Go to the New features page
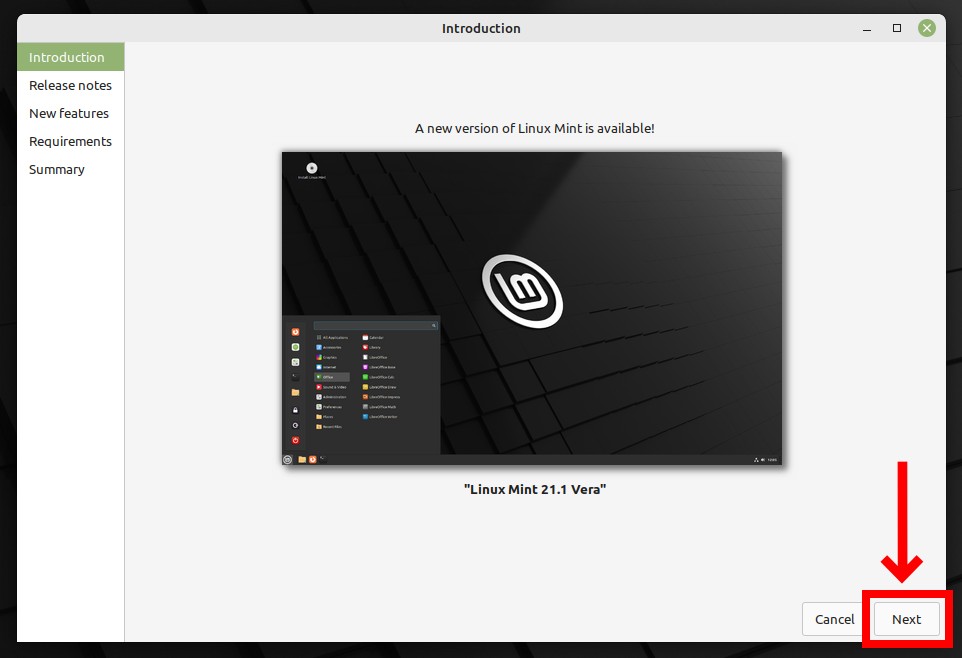This screenshot has height=658, width=962. click(x=71, y=114)
